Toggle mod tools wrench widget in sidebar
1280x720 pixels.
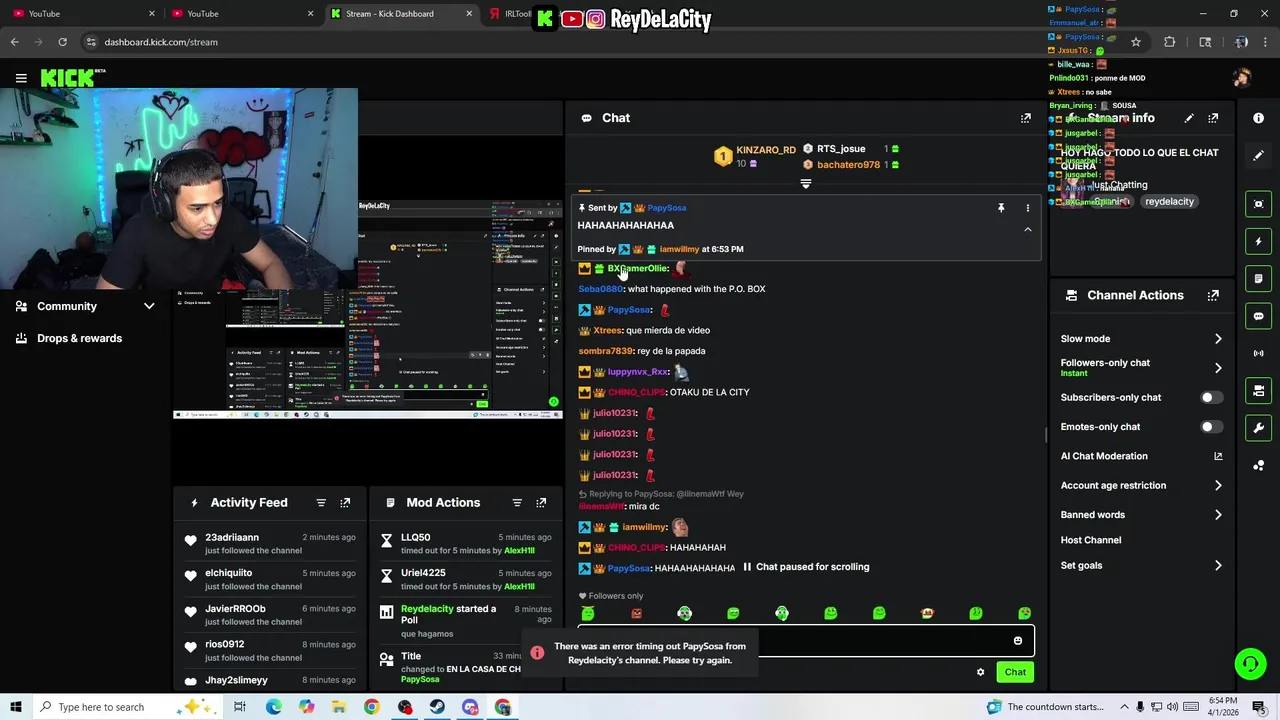pyautogui.click(x=1258, y=428)
